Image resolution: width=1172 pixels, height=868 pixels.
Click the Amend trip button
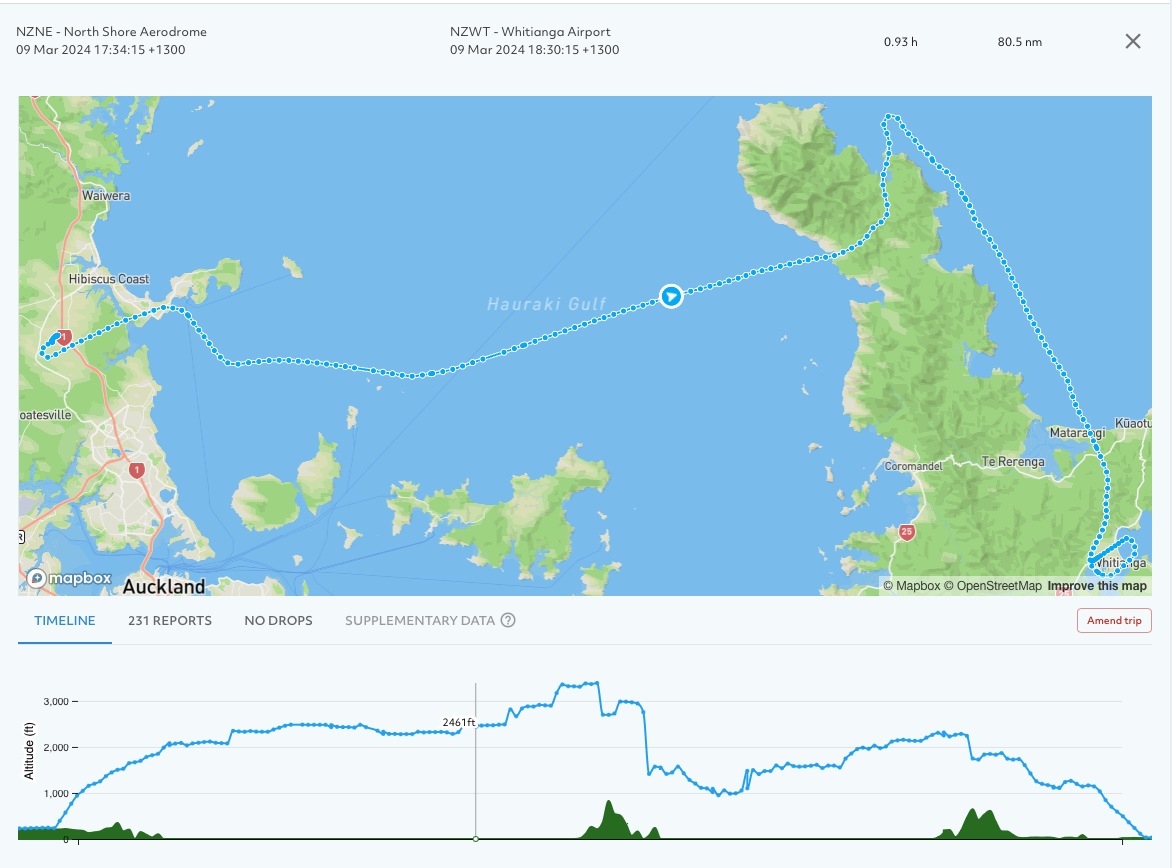click(x=1113, y=620)
